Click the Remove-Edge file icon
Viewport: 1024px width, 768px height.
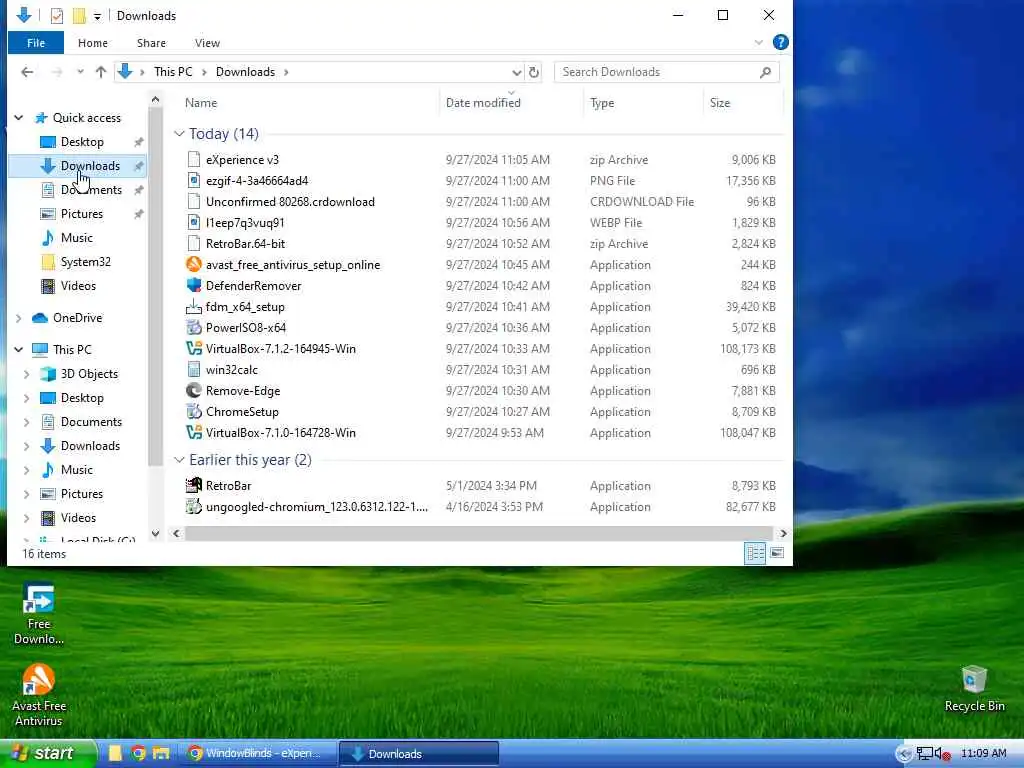click(193, 391)
